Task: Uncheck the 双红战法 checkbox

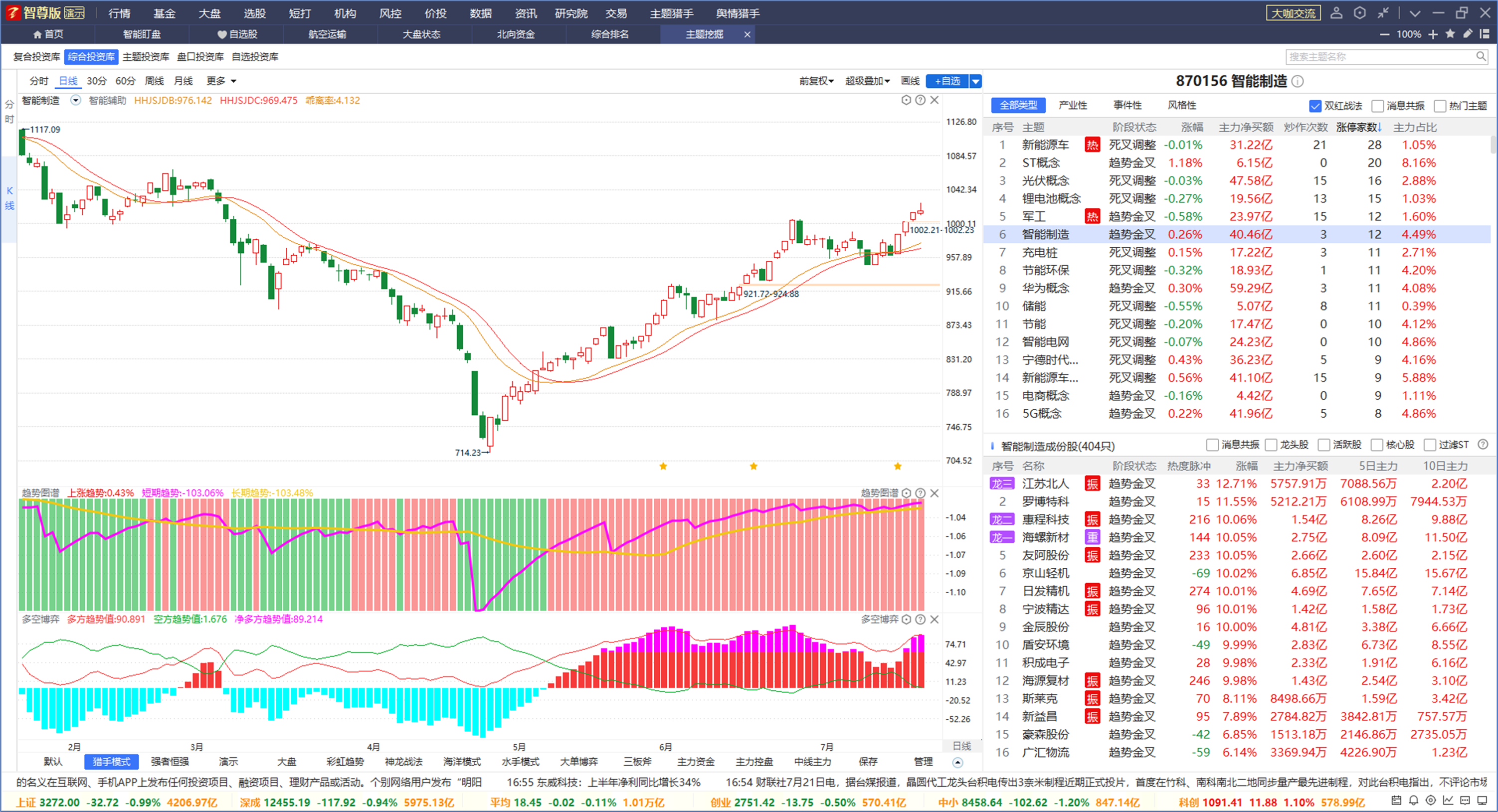Action: click(1315, 106)
